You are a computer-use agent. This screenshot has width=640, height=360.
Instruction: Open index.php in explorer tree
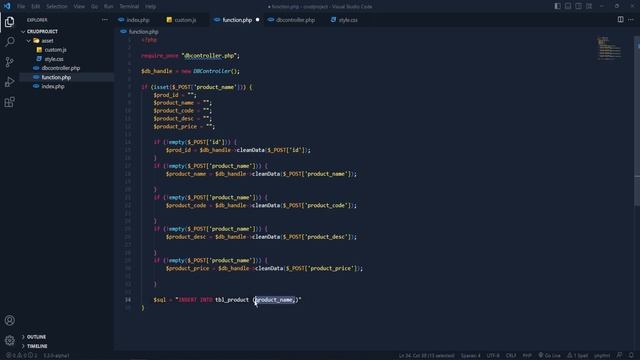pyautogui.click(x=67, y=87)
